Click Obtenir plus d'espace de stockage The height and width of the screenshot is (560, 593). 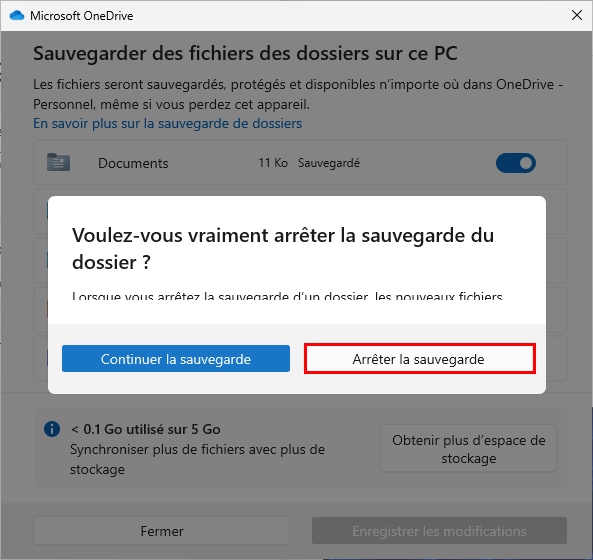[468, 449]
